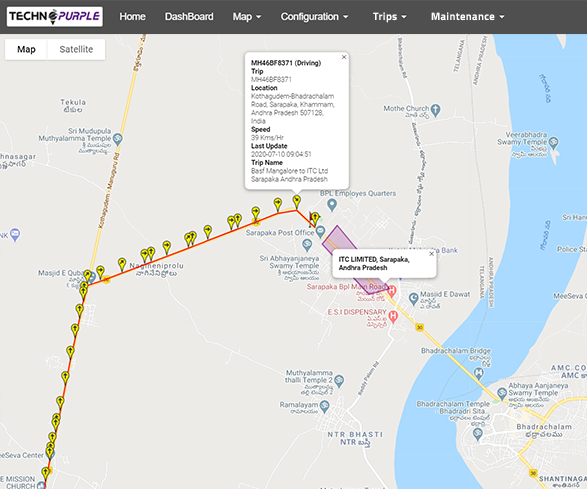Screen dimensions: 587x489
Task: Click Sri Mudupula Muthyalamma Temple pin
Action: [118, 139]
